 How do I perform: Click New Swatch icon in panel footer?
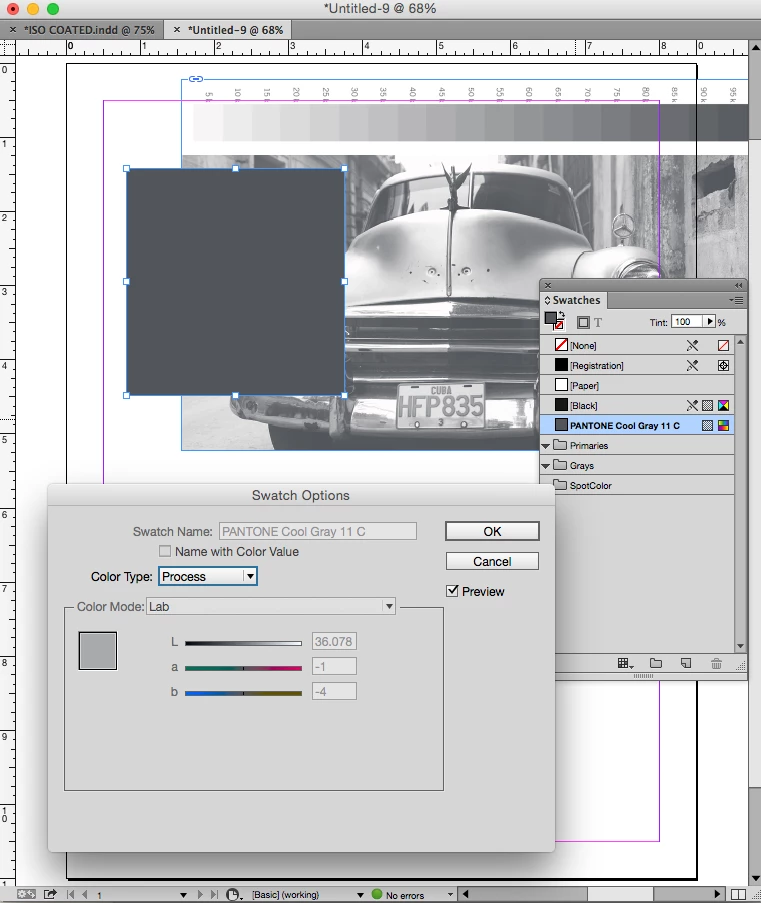(686, 663)
